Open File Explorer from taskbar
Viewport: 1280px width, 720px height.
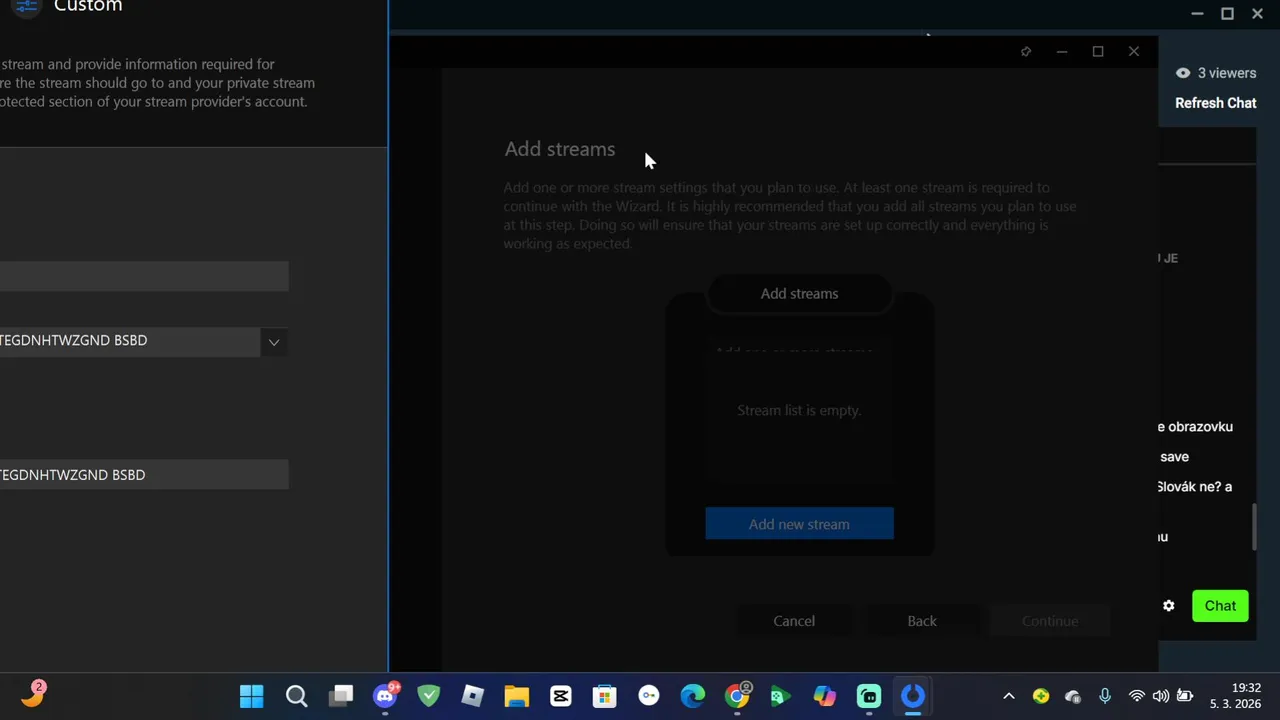pyautogui.click(x=517, y=696)
